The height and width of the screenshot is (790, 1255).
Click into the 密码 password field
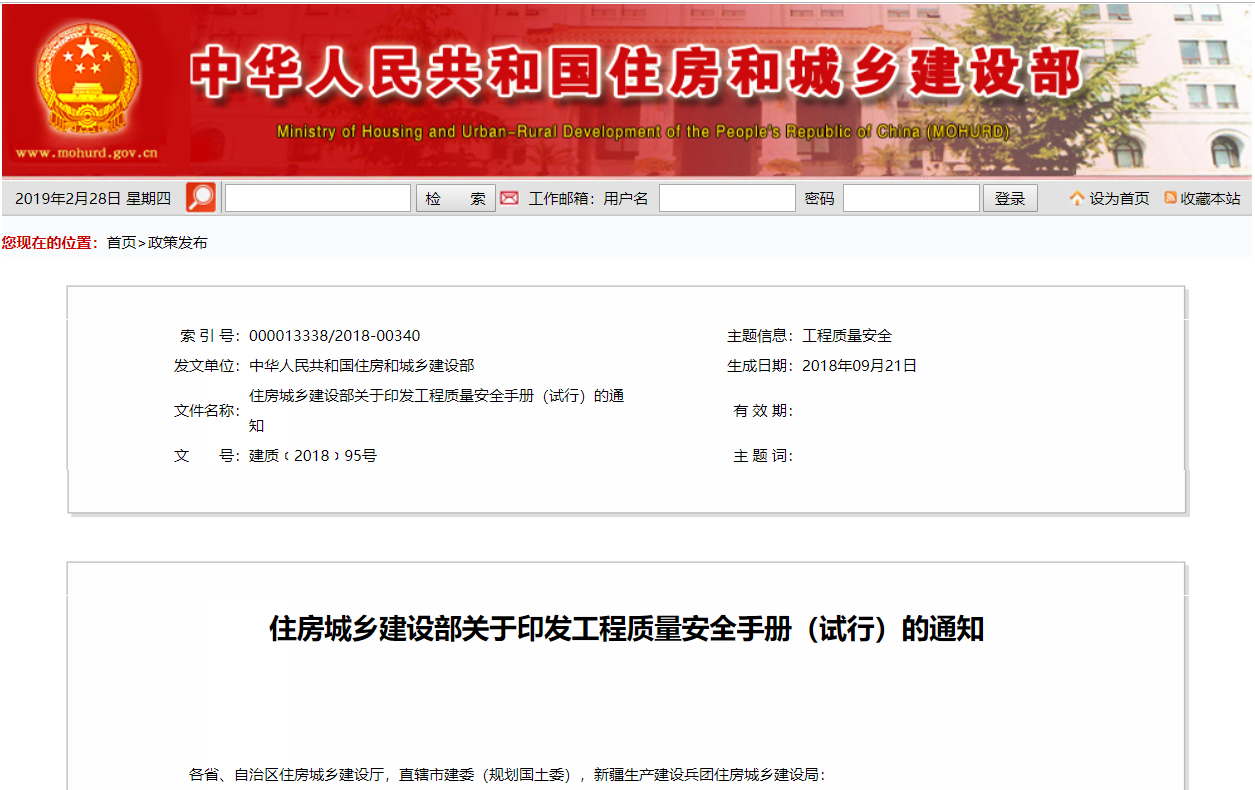(911, 198)
